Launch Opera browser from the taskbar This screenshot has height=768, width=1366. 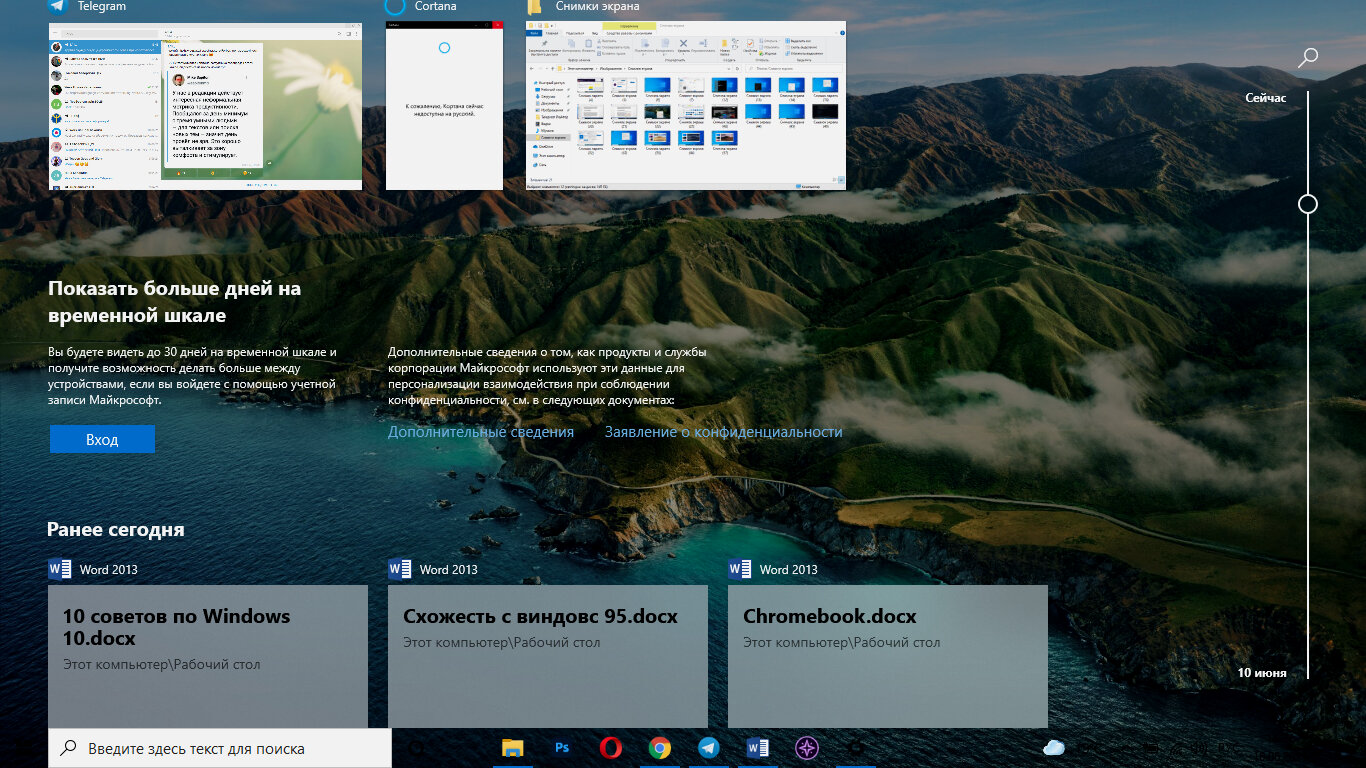[610, 747]
